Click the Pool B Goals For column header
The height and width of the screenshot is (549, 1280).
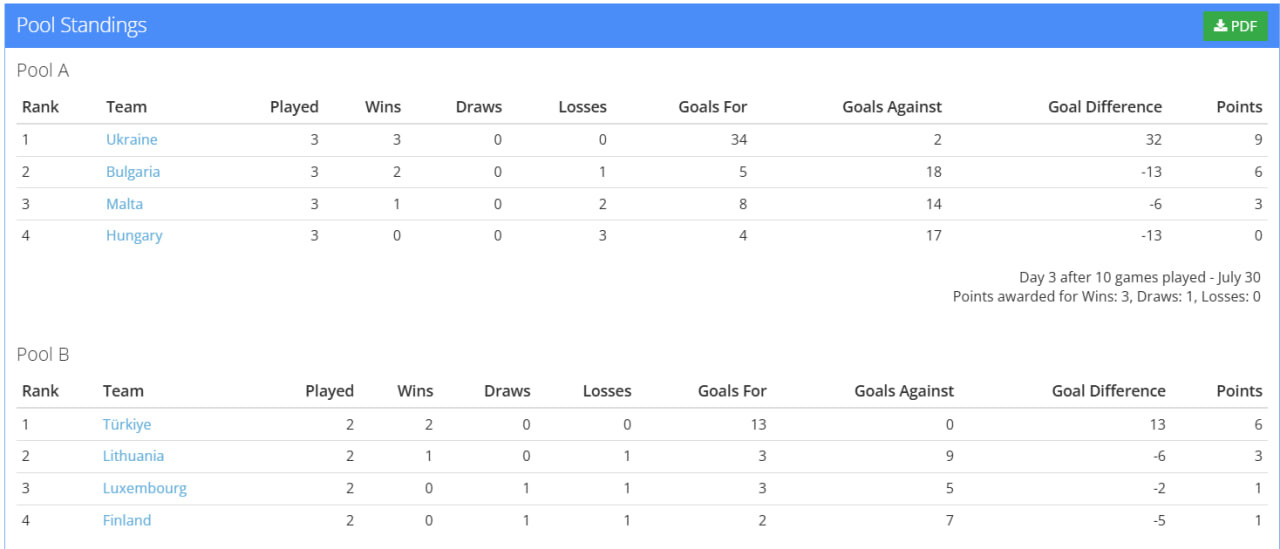(732, 391)
